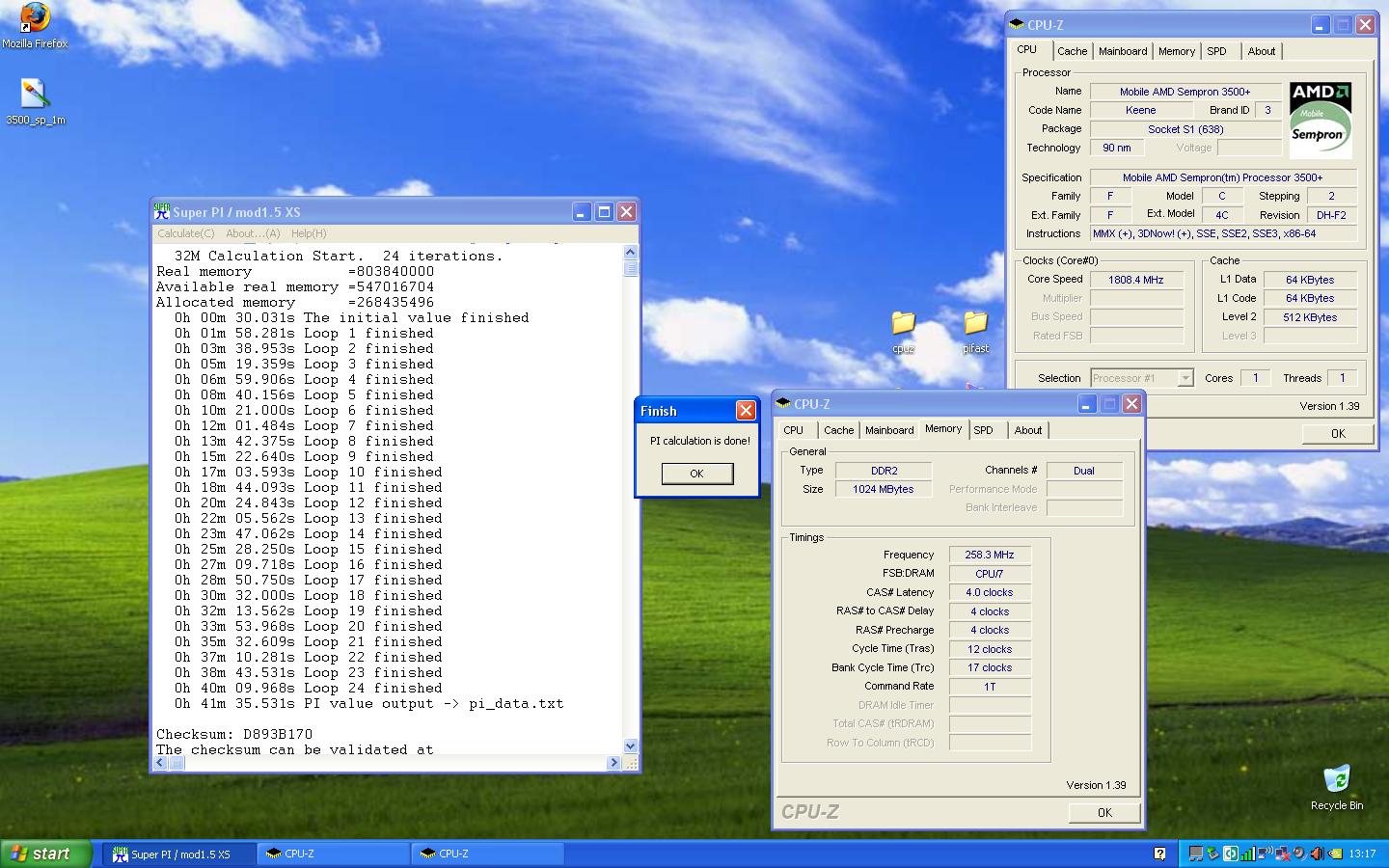This screenshot has height=868, width=1389.
Task: Open the NVIDIA settings tray icon
Action: coord(1335,854)
